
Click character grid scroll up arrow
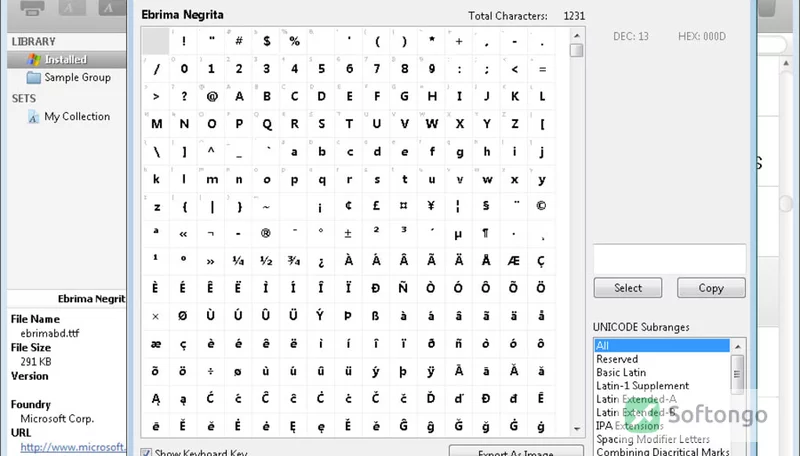(x=577, y=36)
